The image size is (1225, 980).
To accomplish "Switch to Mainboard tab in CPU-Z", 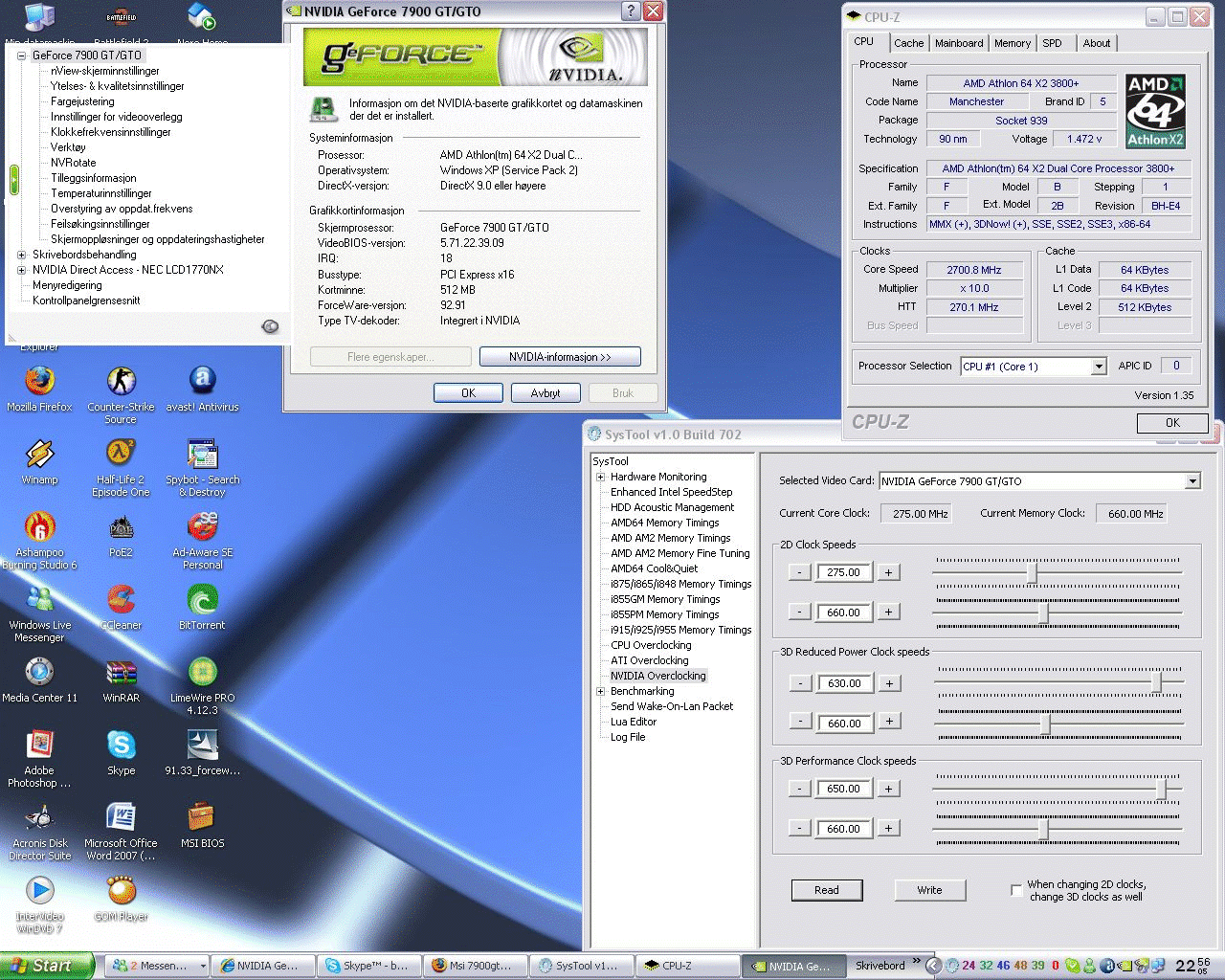I will coord(959,43).
